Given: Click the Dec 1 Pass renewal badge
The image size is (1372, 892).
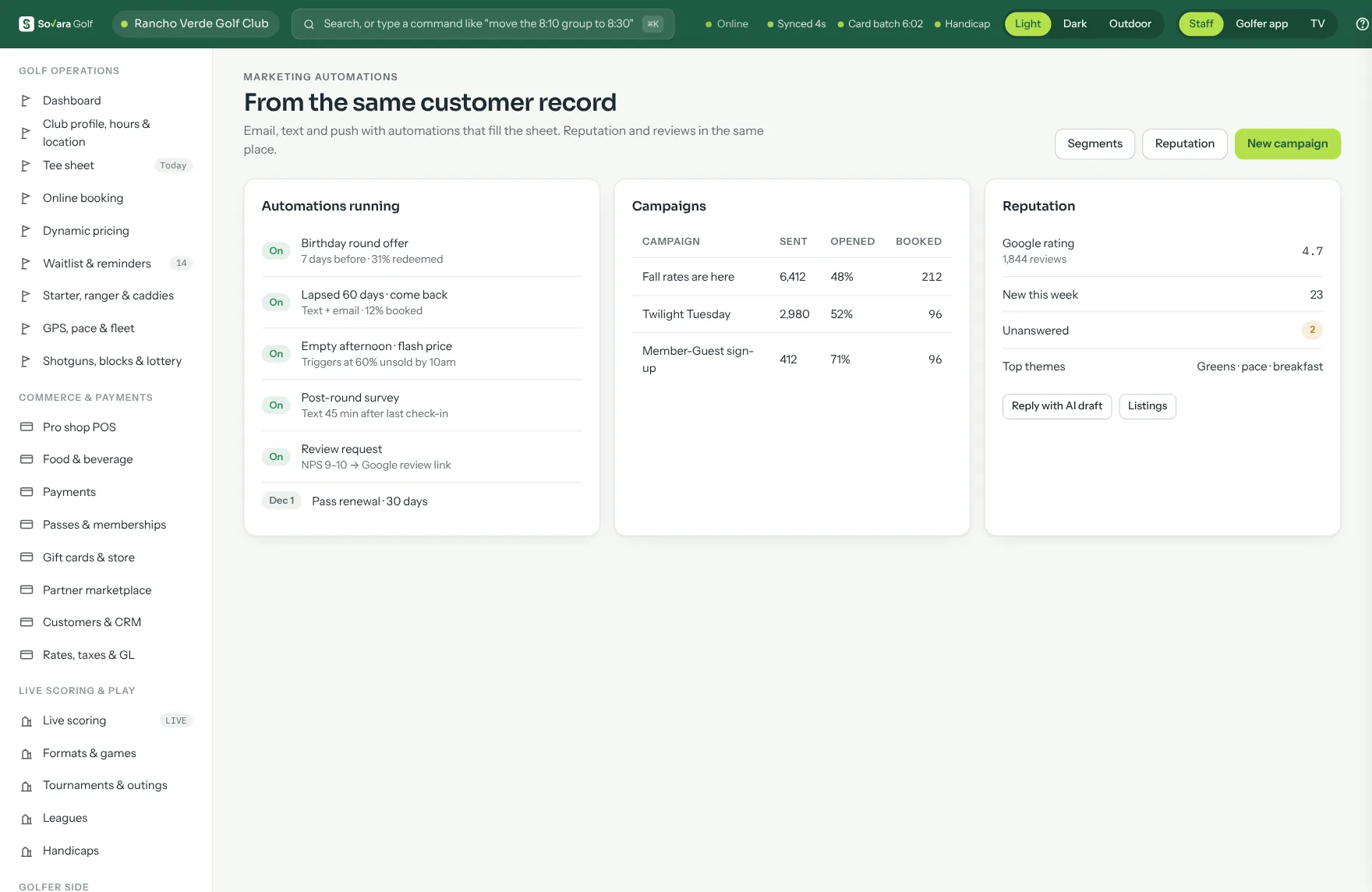Looking at the screenshot, I should coord(281,501).
